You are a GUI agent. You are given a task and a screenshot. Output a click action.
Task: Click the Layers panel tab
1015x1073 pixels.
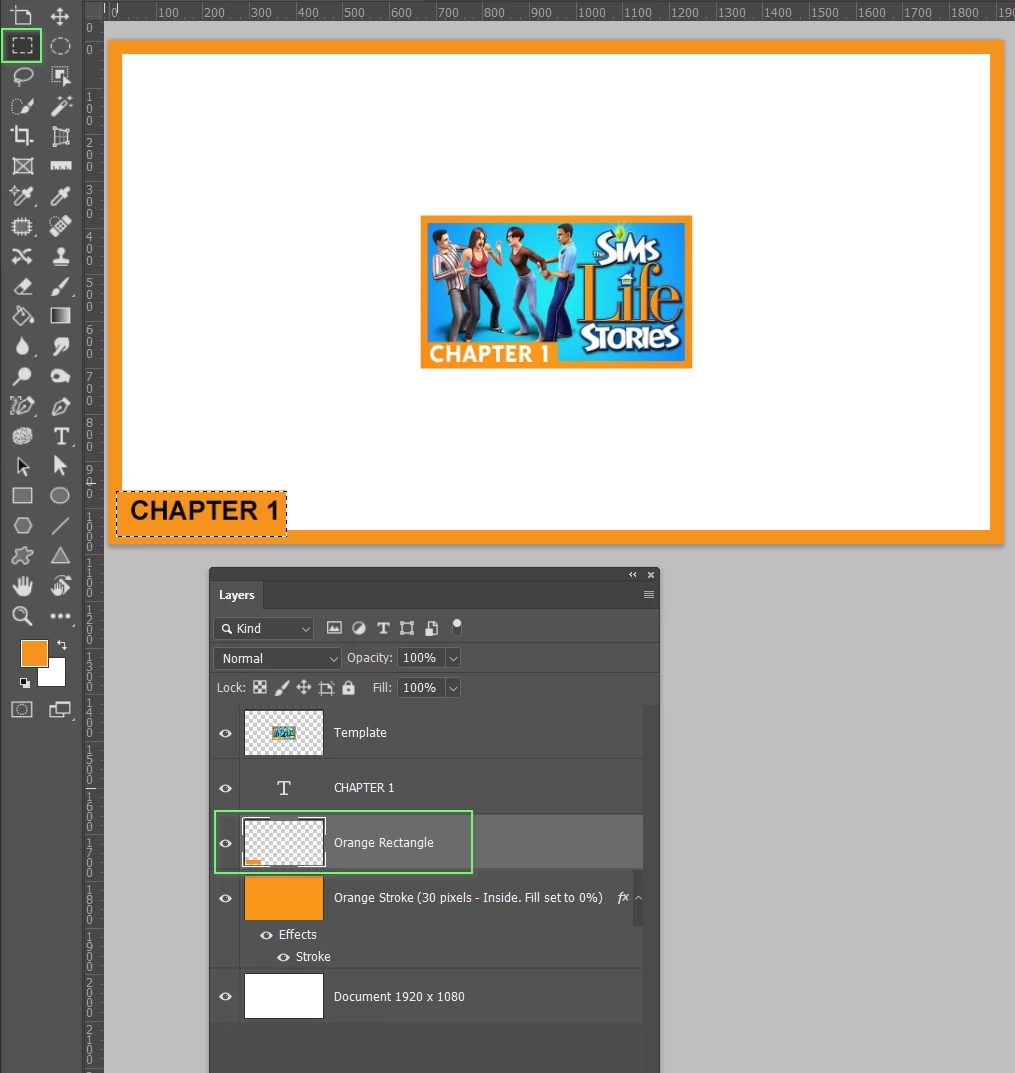[237, 595]
